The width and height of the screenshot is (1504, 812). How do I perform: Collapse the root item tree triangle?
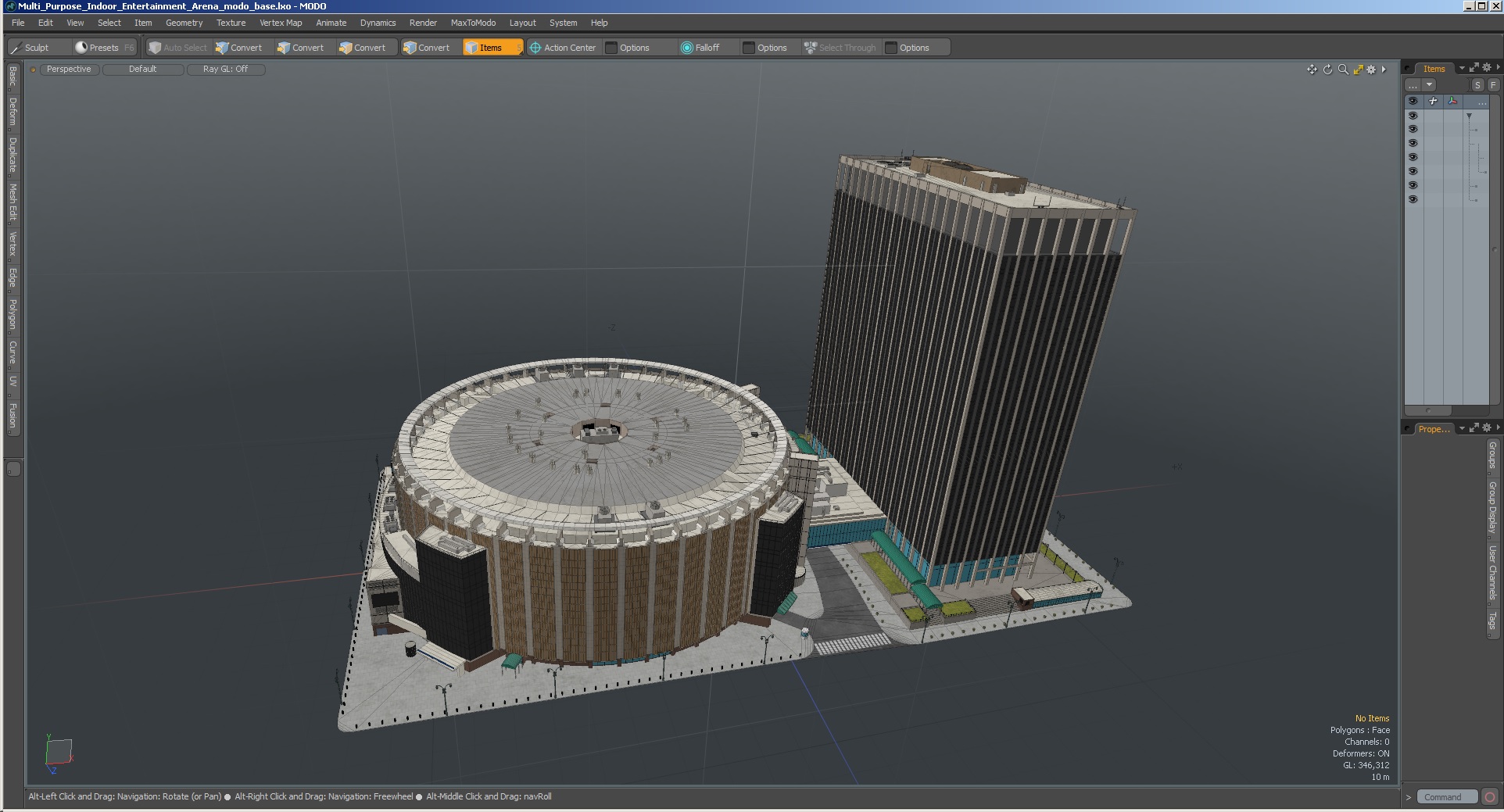[x=1469, y=116]
